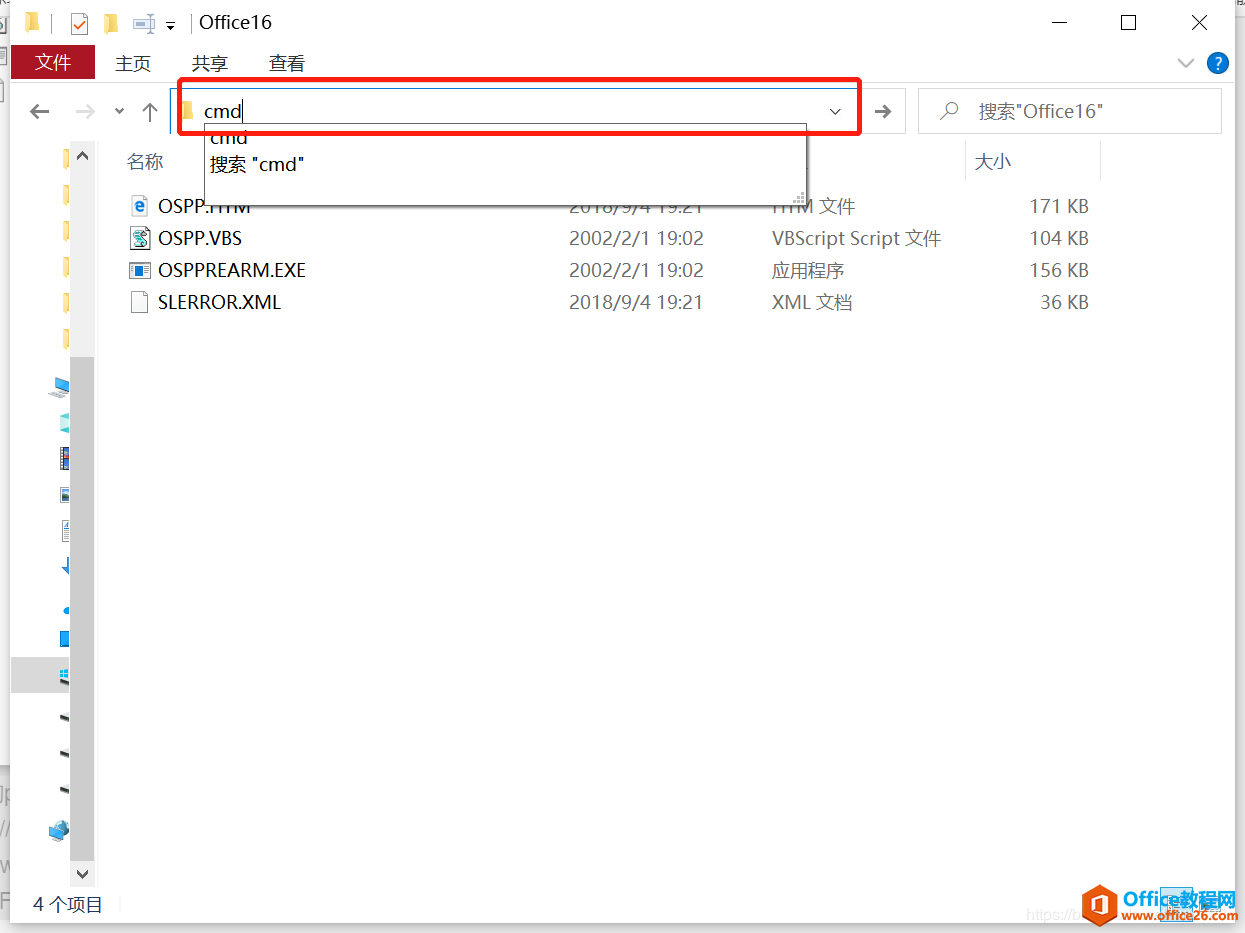Click the date in the OSPP.VBS row
This screenshot has width=1245, height=933.
pyautogui.click(x=636, y=238)
